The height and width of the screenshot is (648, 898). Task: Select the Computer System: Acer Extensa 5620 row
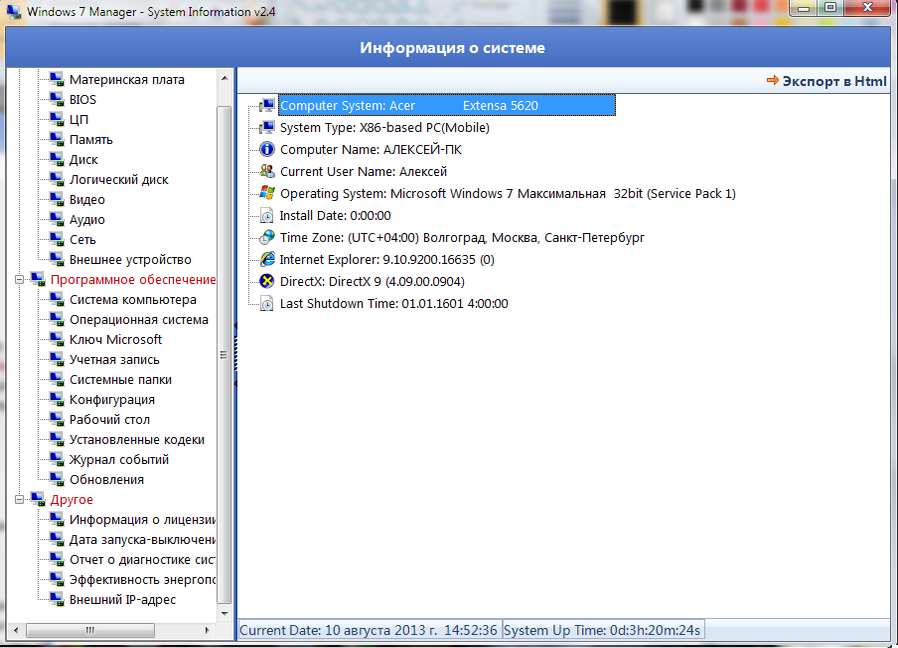(x=447, y=105)
